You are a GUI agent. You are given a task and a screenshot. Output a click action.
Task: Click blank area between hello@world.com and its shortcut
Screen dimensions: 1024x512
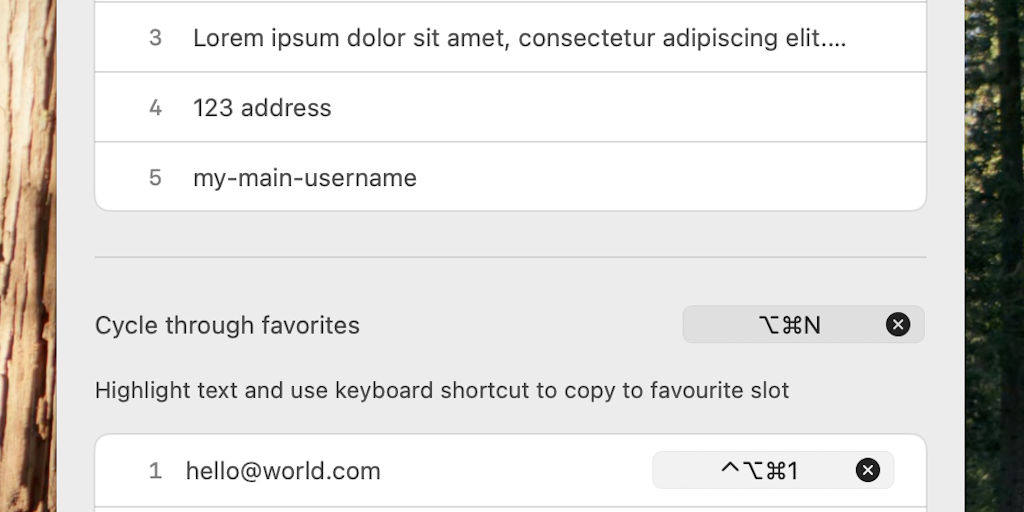point(515,471)
